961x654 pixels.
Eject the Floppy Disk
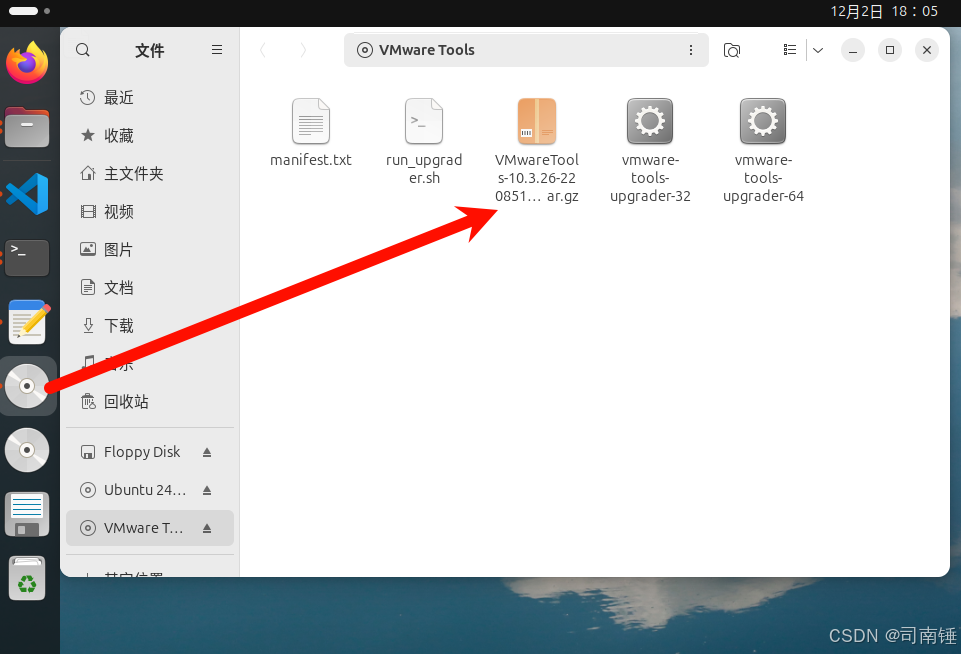[x=206, y=452]
